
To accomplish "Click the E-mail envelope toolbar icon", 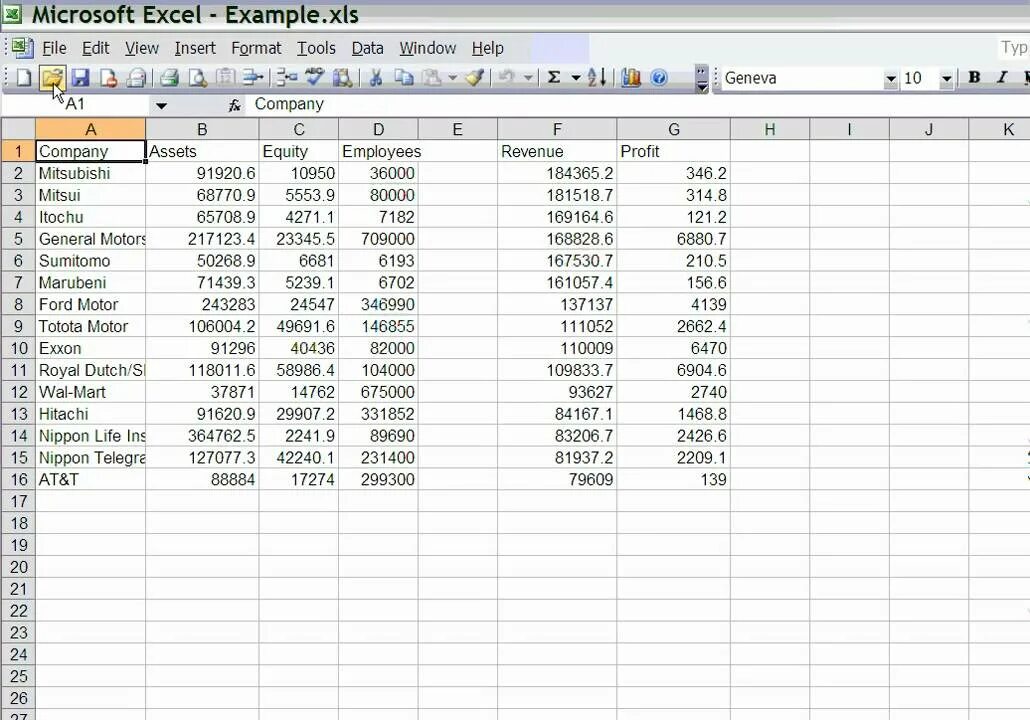I will coord(136,78).
